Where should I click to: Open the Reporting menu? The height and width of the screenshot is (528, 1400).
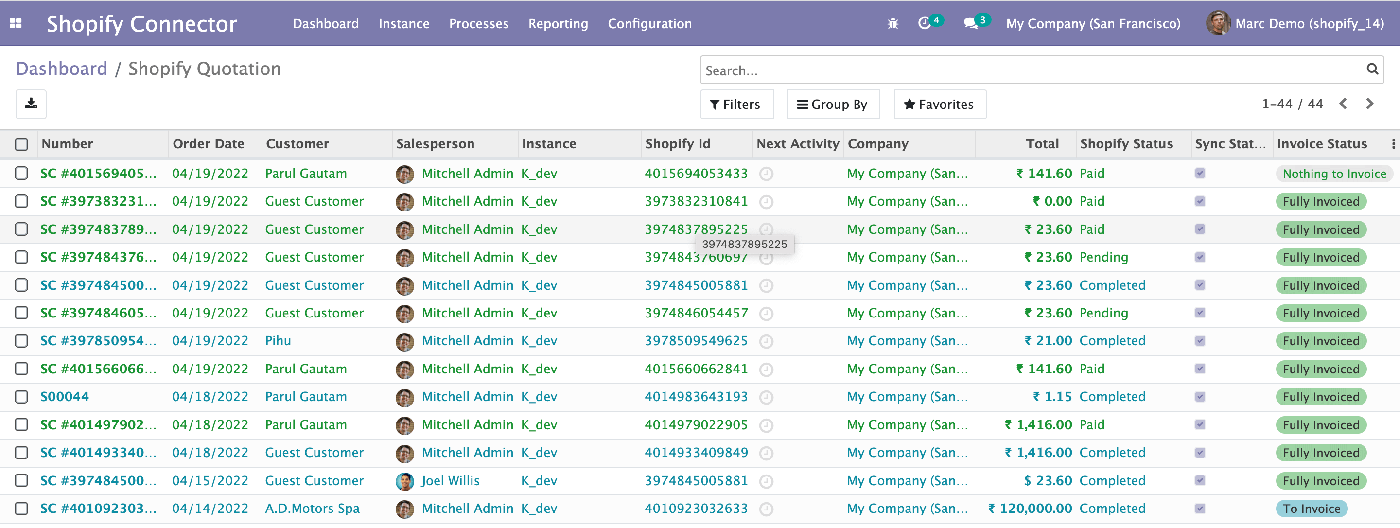click(x=558, y=23)
